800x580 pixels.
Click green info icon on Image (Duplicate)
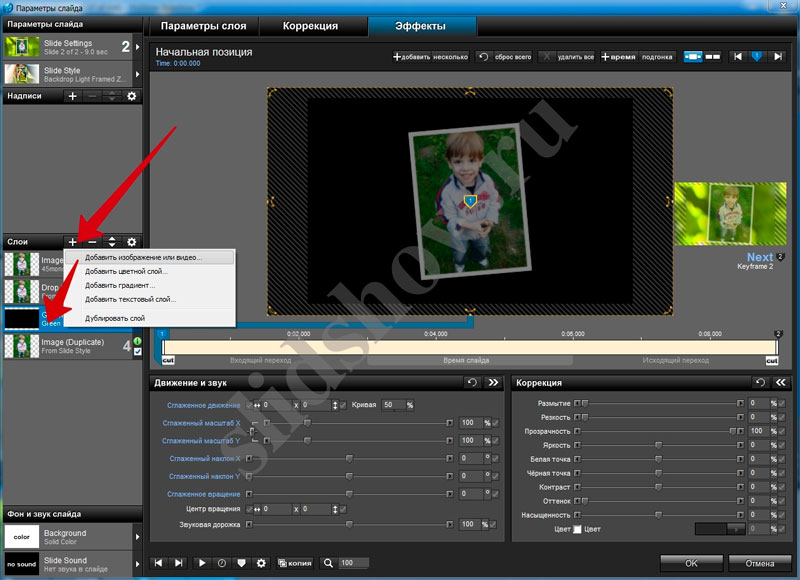[137, 341]
